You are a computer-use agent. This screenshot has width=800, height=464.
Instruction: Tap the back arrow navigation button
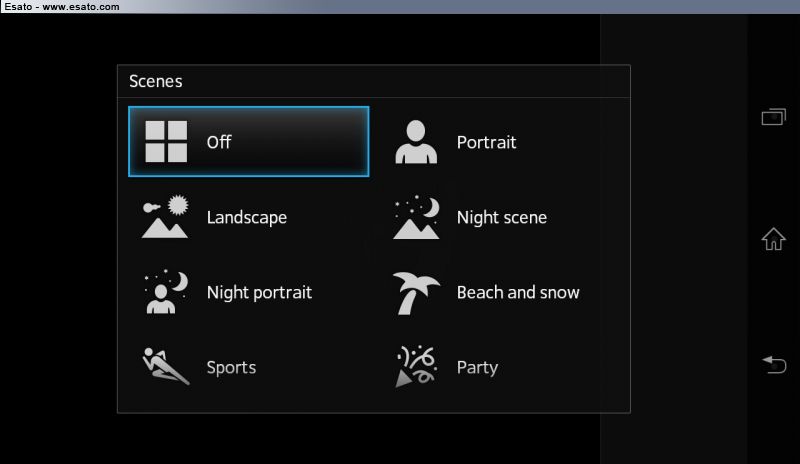click(x=773, y=364)
